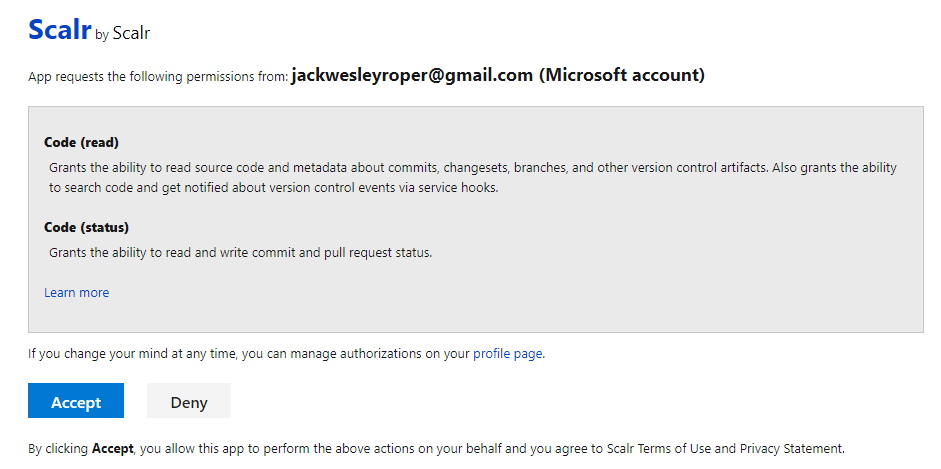Click the blue Scalr app title
941x469 pixels.
tap(59, 31)
